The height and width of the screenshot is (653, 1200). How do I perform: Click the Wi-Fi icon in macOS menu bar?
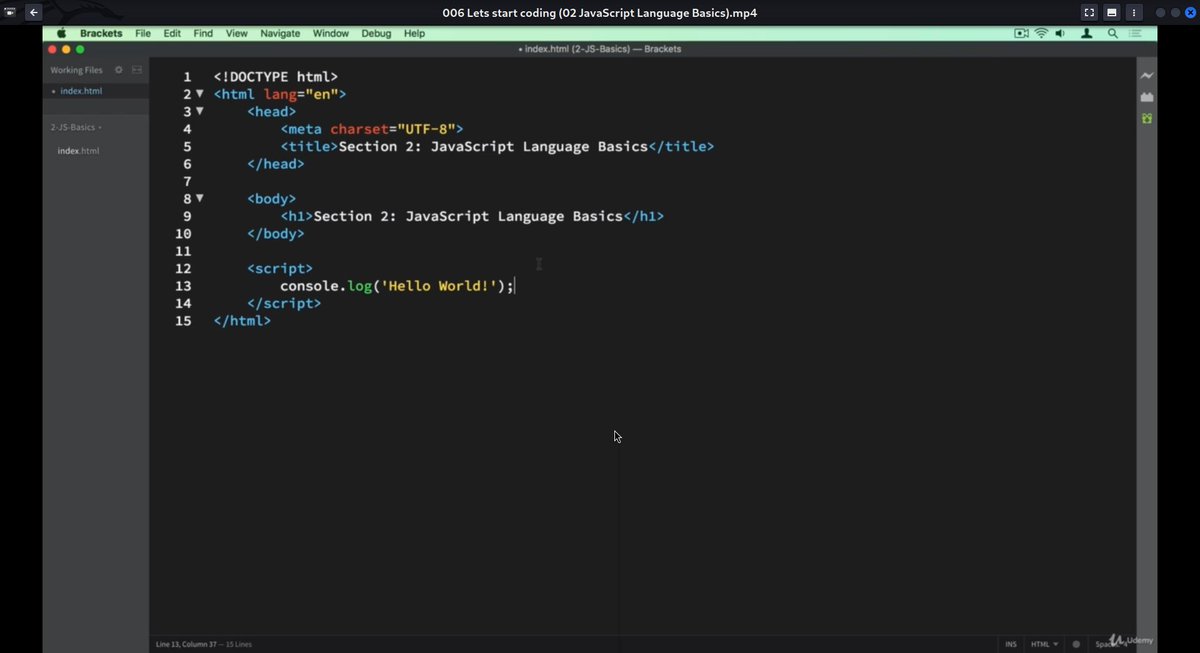pyautogui.click(x=1041, y=33)
